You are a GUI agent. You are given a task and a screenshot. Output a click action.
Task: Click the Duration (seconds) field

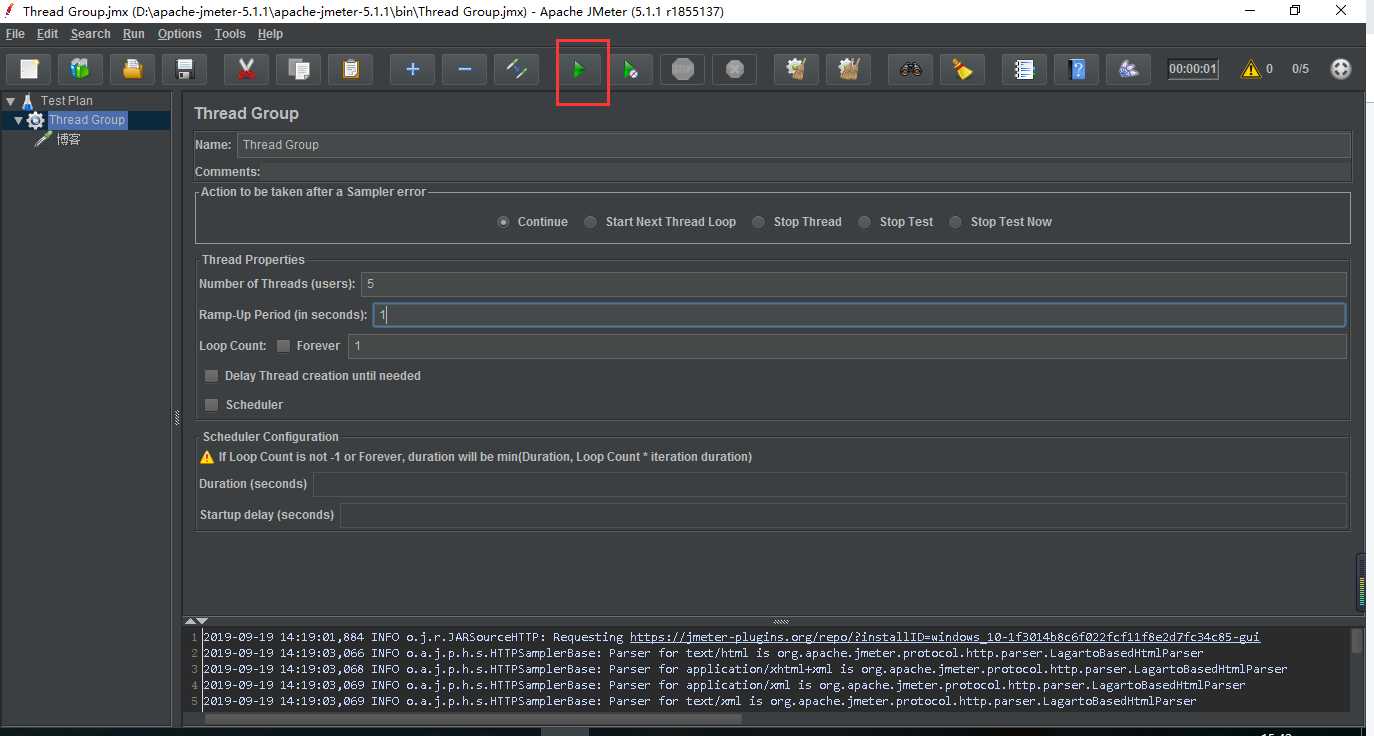(829, 484)
